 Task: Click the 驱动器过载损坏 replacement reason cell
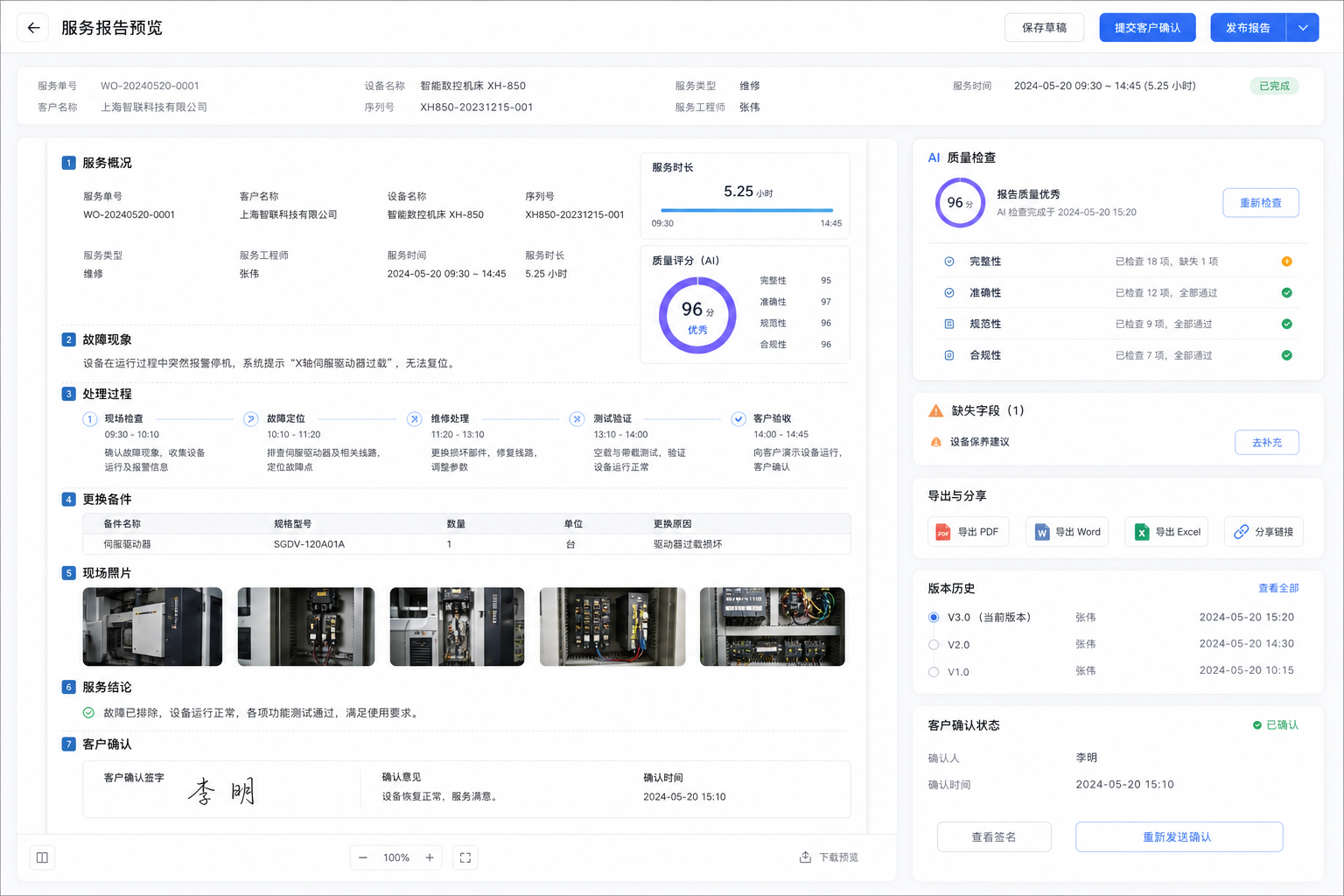pyautogui.click(x=688, y=544)
